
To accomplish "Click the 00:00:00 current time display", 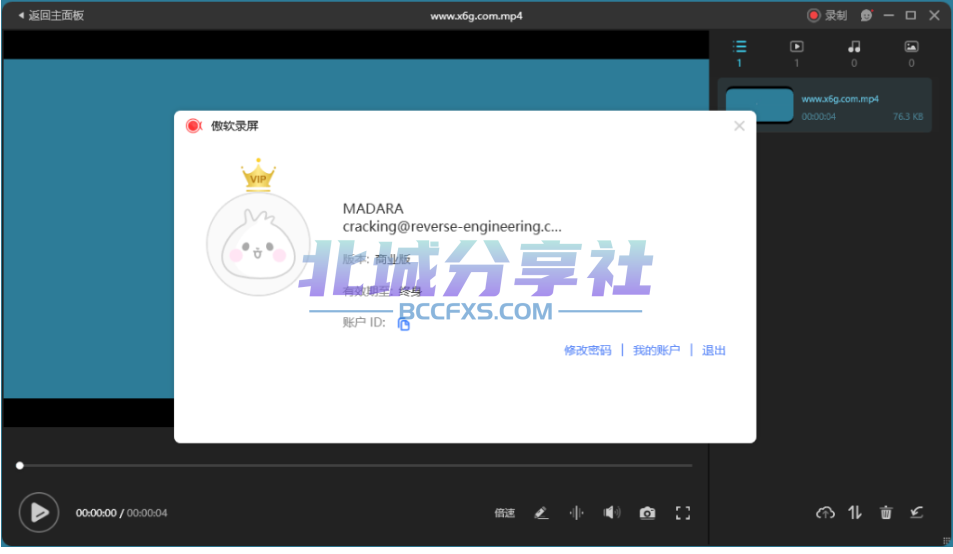I will [96, 513].
